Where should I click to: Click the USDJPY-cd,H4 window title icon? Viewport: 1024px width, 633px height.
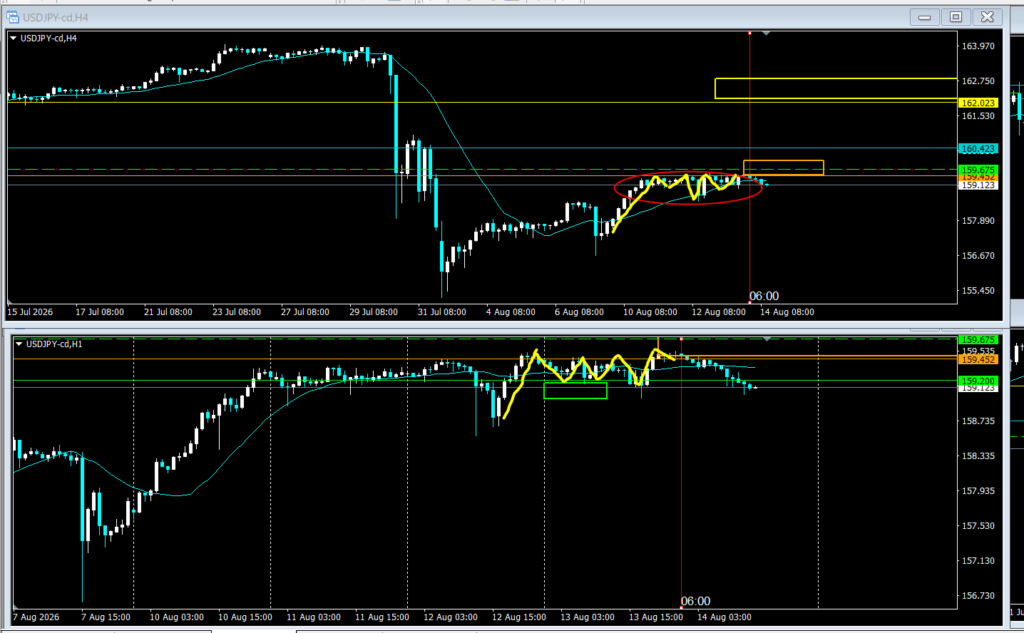12,17
